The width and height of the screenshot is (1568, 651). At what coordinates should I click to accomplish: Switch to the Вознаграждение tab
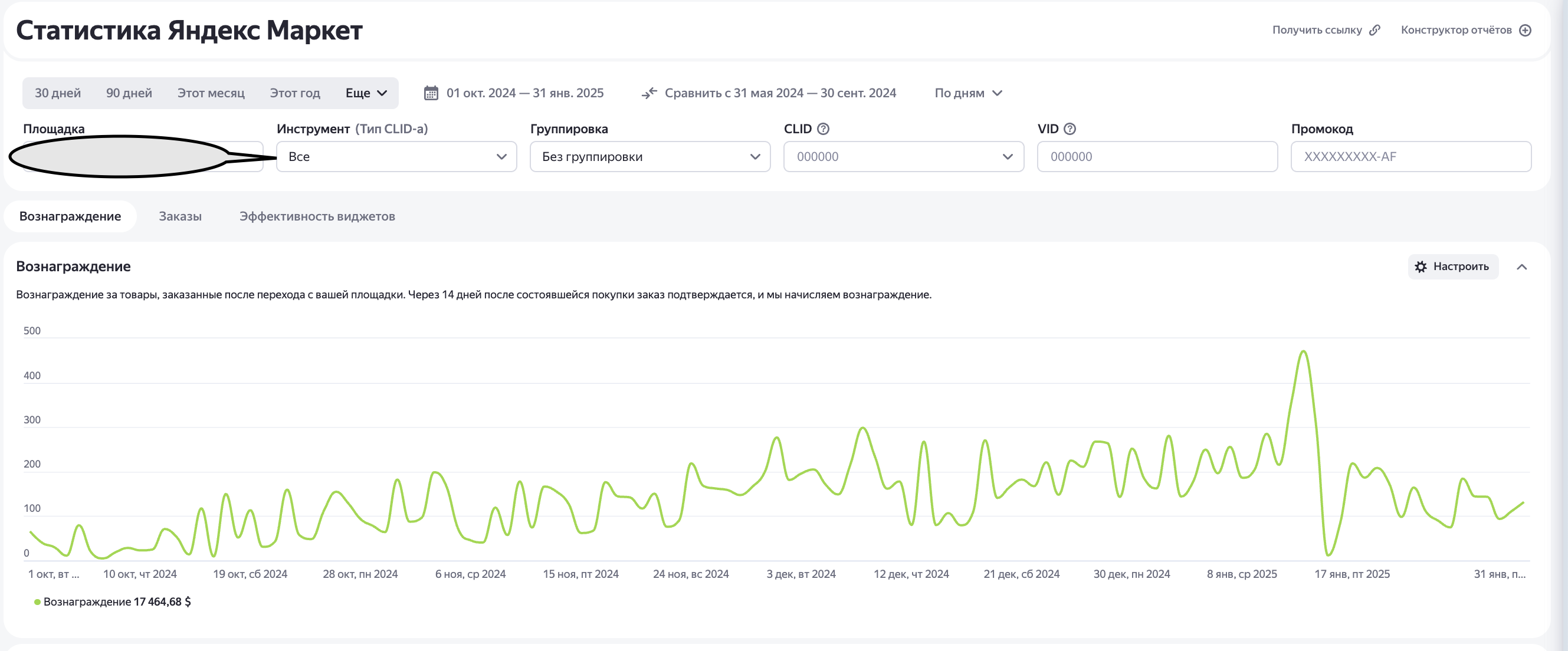[70, 216]
